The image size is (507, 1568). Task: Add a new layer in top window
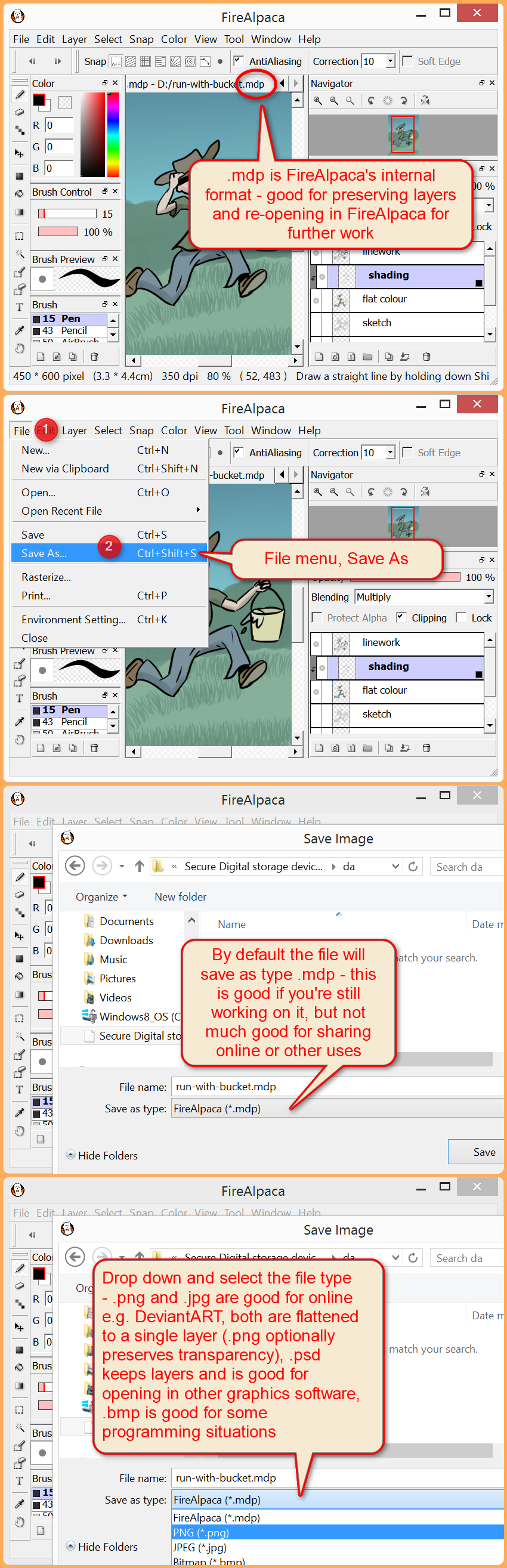(319, 357)
